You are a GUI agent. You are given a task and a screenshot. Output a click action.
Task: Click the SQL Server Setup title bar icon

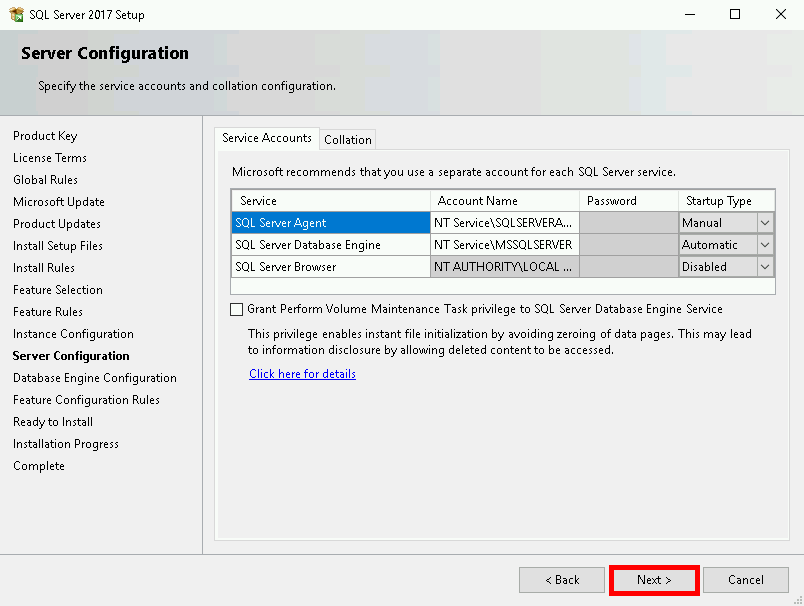click(15, 14)
